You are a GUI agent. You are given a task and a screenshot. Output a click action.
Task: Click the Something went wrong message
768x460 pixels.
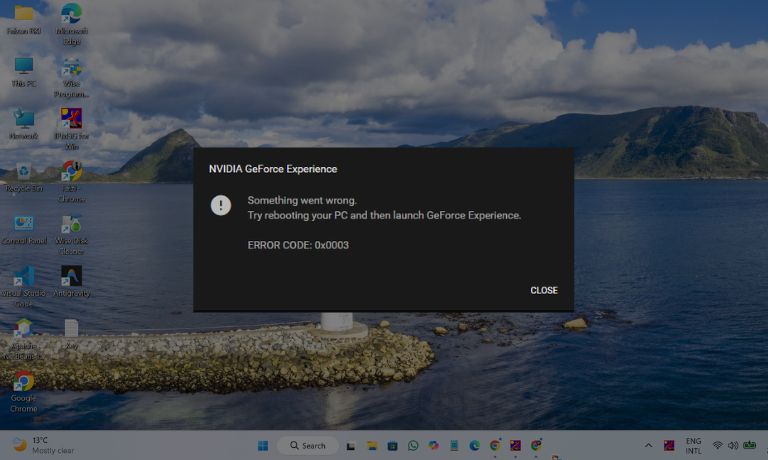pyautogui.click(x=302, y=200)
